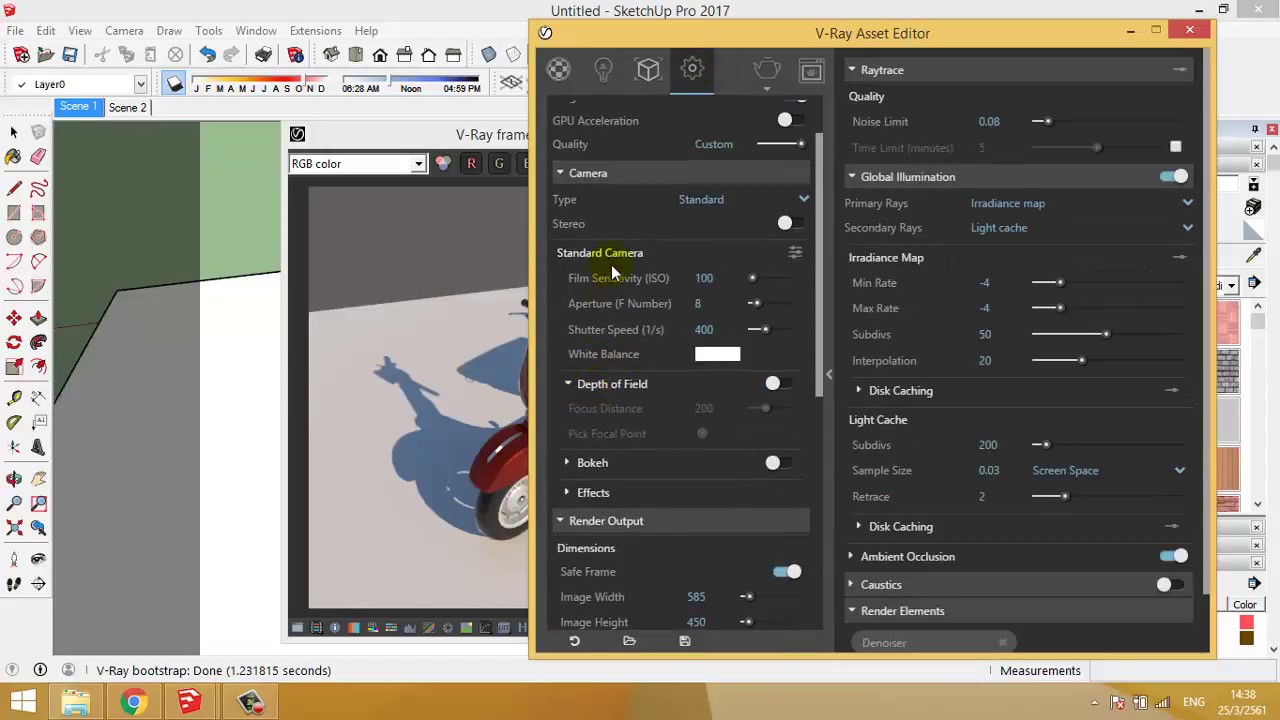Toggle the Safe Frame switch

pos(787,572)
